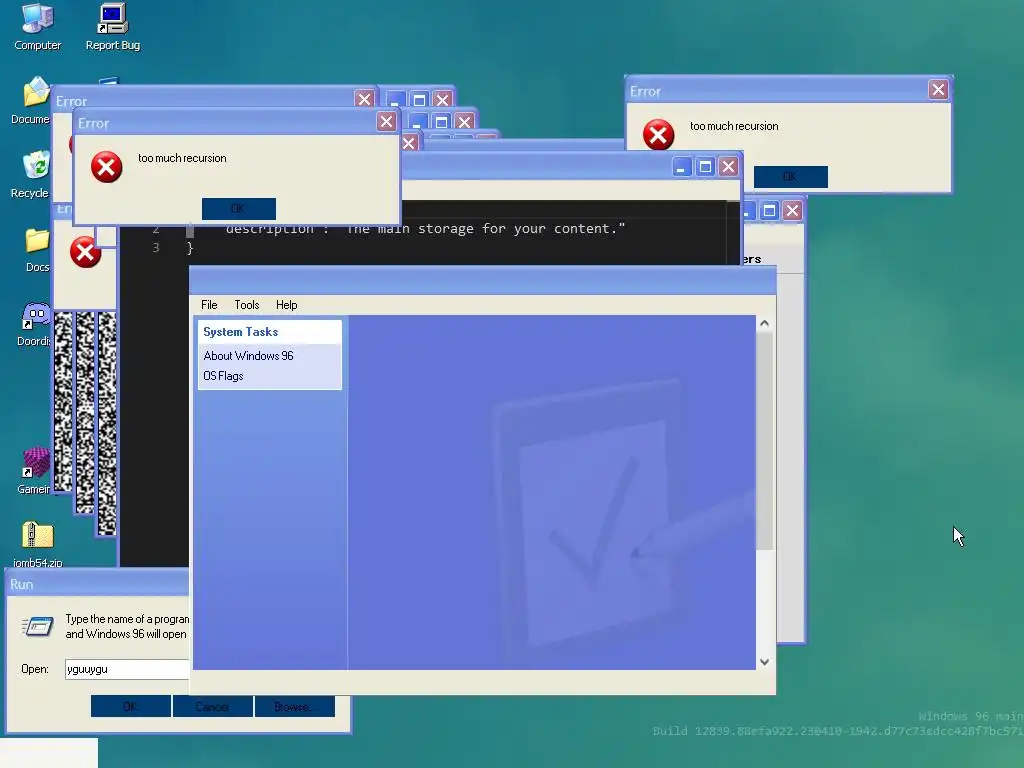
Task: Click the red error icon in right Error dialog
Action: point(658,135)
